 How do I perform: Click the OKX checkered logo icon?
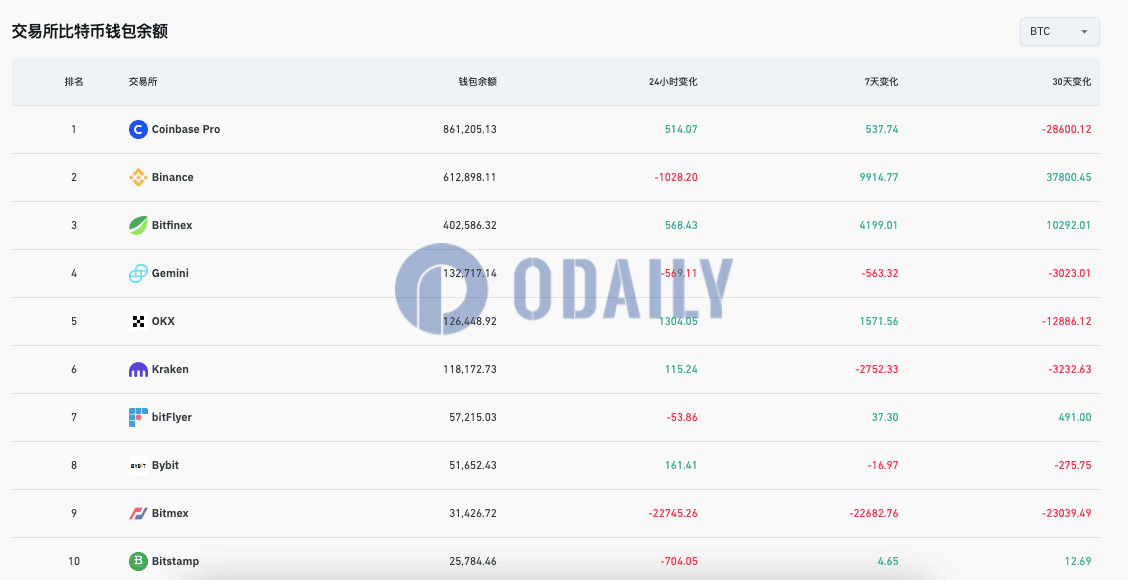pos(138,322)
